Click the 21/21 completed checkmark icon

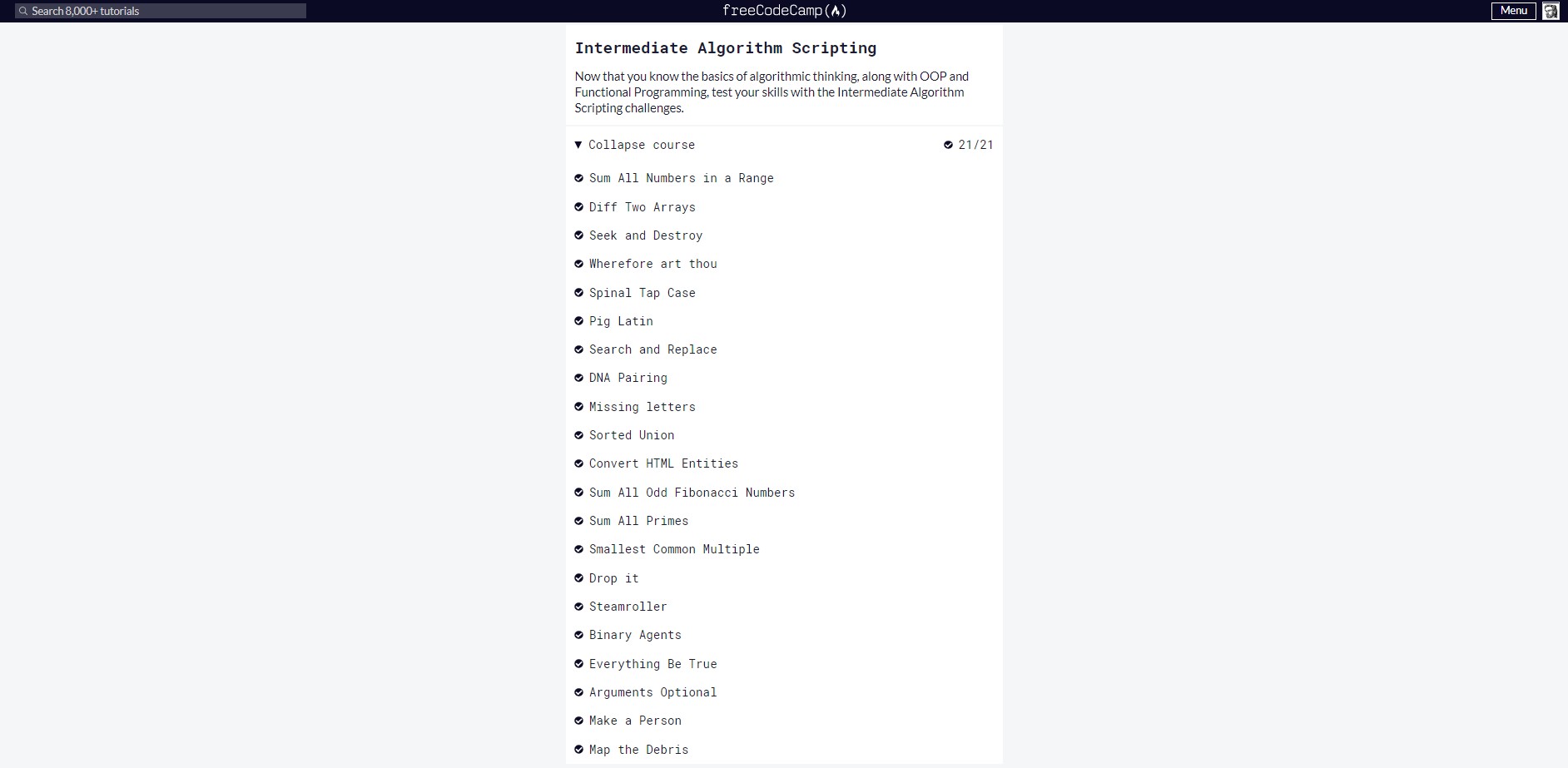point(948,145)
